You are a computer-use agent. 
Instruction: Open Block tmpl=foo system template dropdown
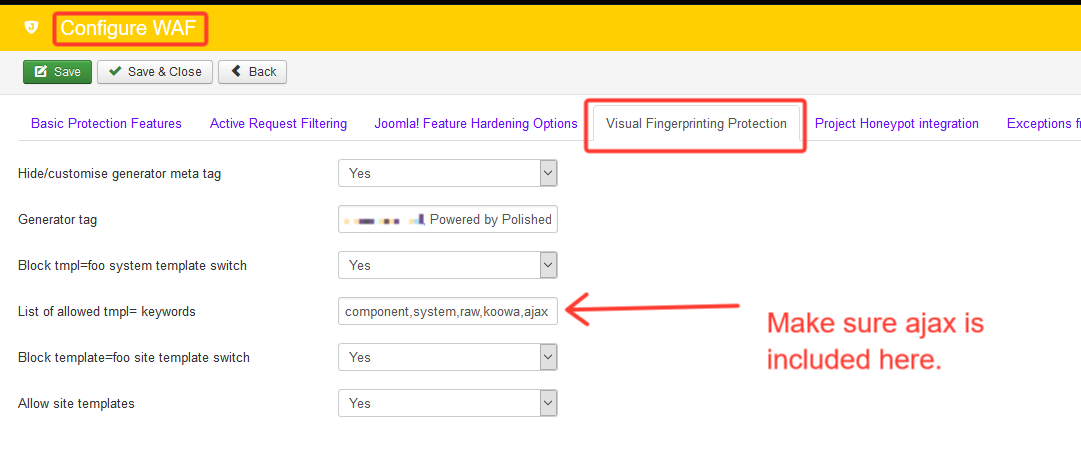coord(447,265)
